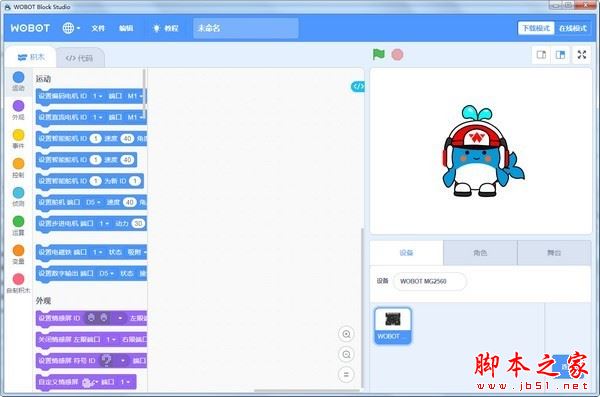Open the 编辑 edit menu
Image resolution: width=600 pixels, height=397 pixels.
pyautogui.click(x=126, y=28)
